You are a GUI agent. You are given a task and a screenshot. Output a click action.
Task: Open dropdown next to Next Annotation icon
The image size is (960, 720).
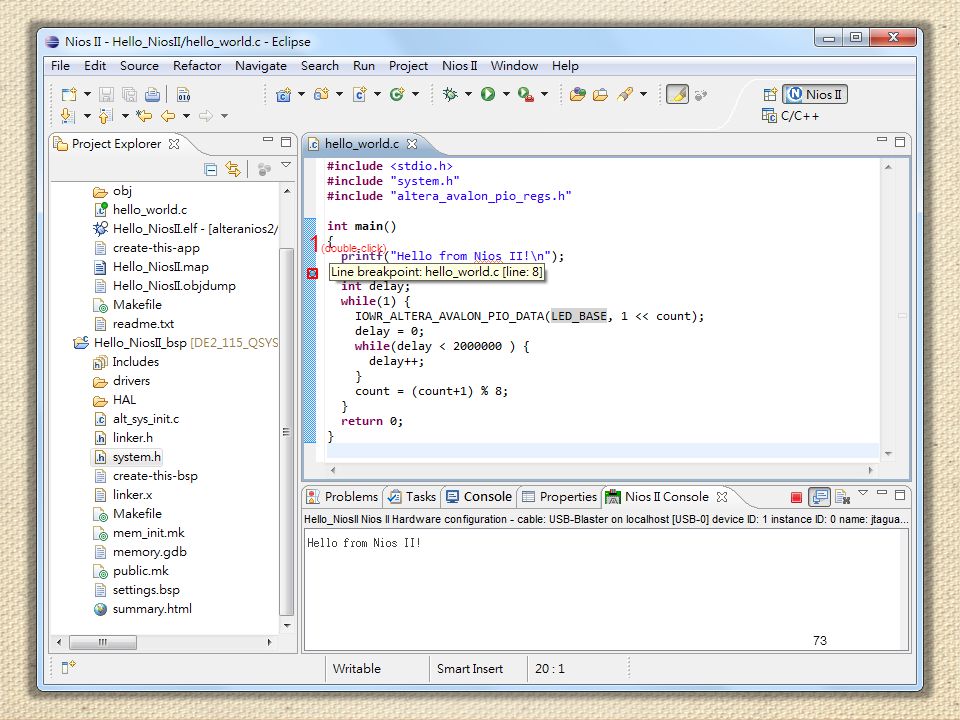(87, 116)
